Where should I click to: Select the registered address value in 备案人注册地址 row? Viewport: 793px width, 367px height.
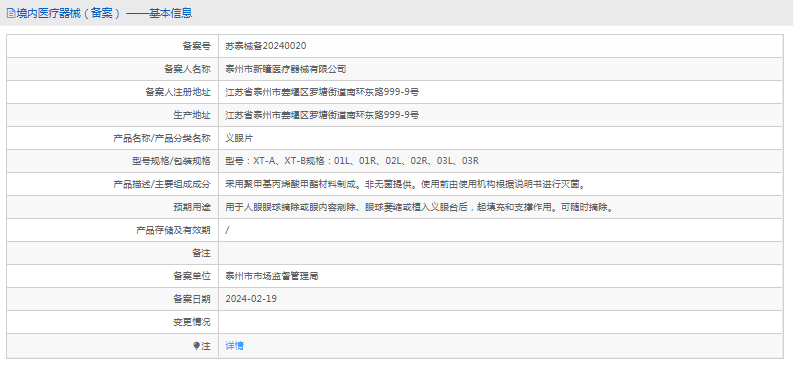[x=322, y=92]
